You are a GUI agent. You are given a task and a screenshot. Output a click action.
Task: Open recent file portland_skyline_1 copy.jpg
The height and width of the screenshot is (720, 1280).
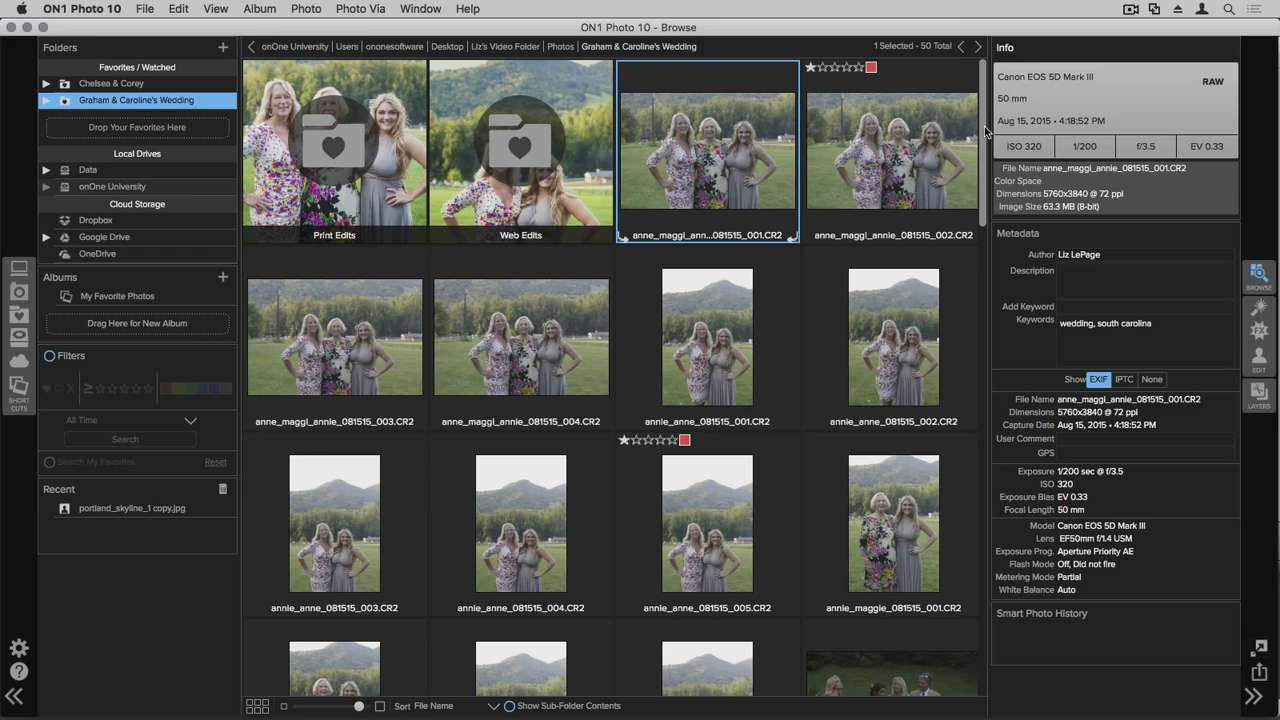click(x=131, y=508)
